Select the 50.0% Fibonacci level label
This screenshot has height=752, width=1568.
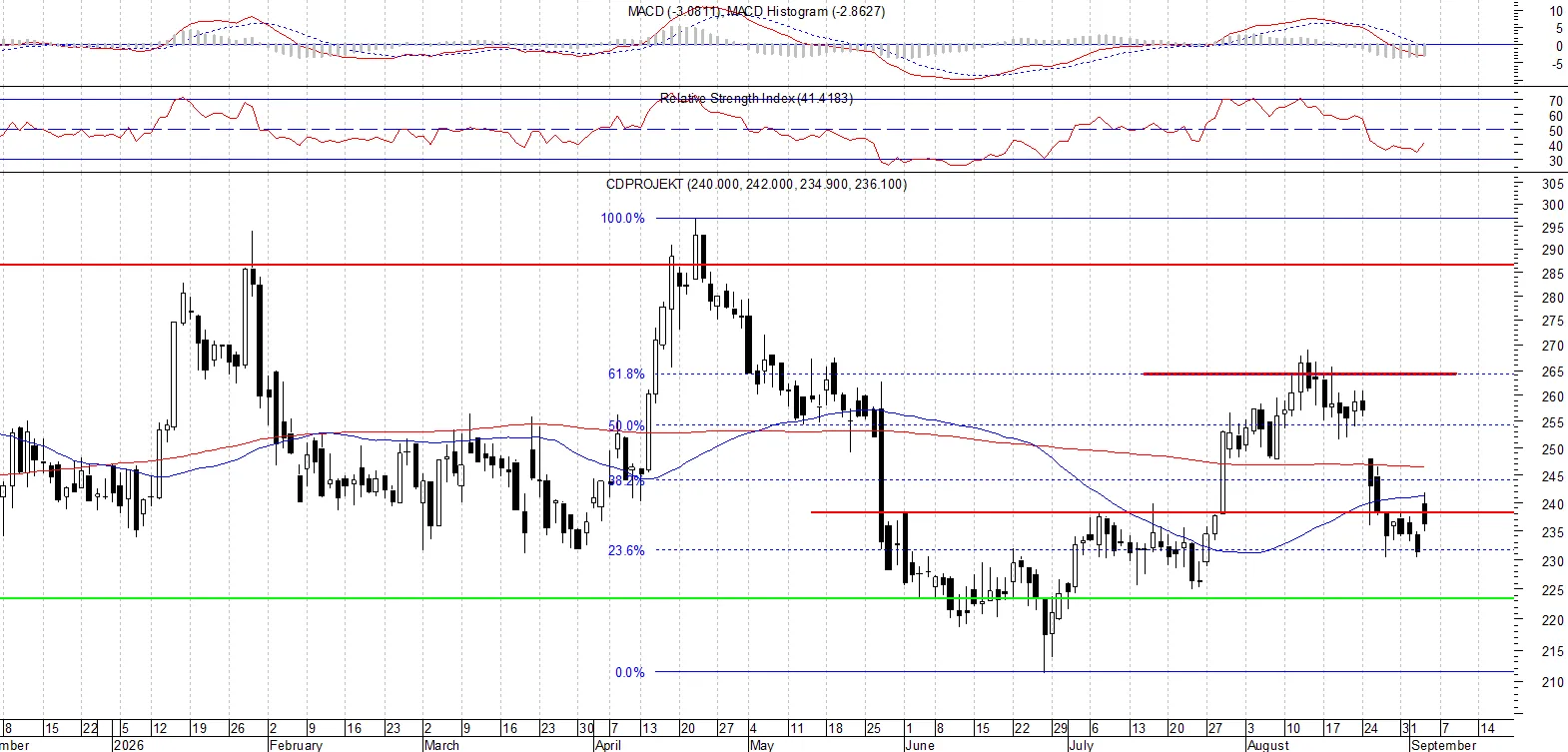pos(626,425)
